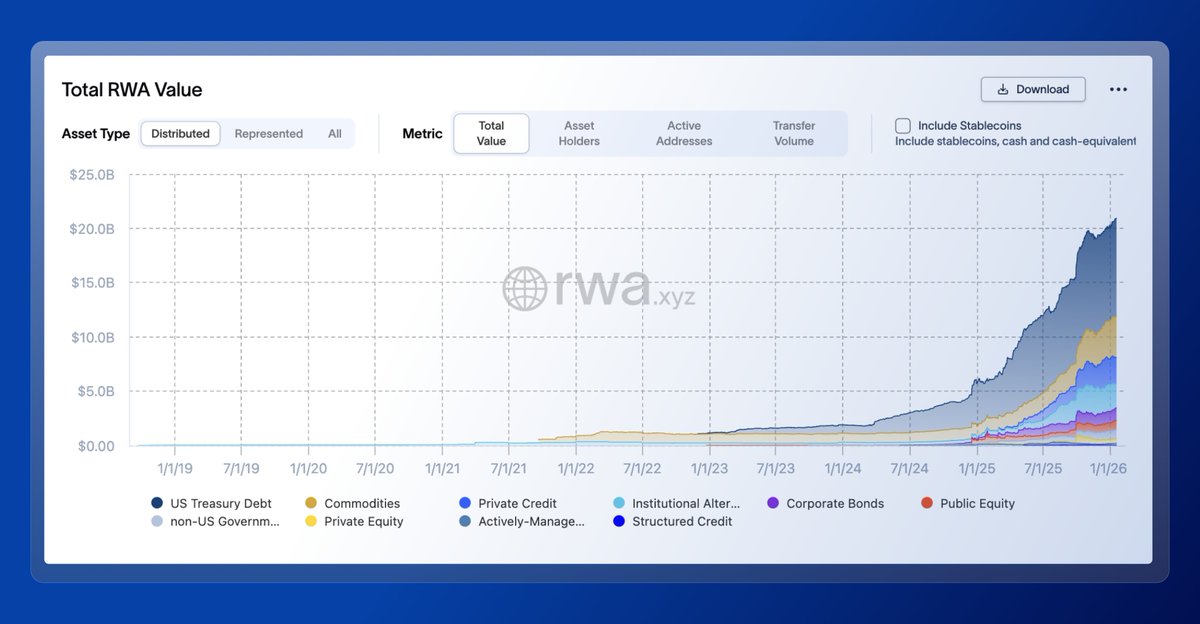
Task: Toggle Corporate Bonds legend swatch
Action: [773, 503]
